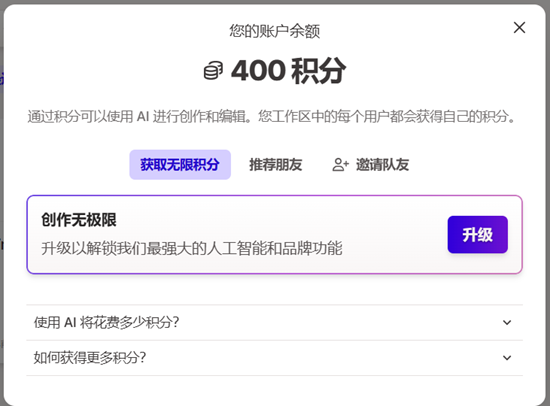Screen dimensions: 550x406
Task: Click the 创作无极限 card heading
Action: point(79,220)
